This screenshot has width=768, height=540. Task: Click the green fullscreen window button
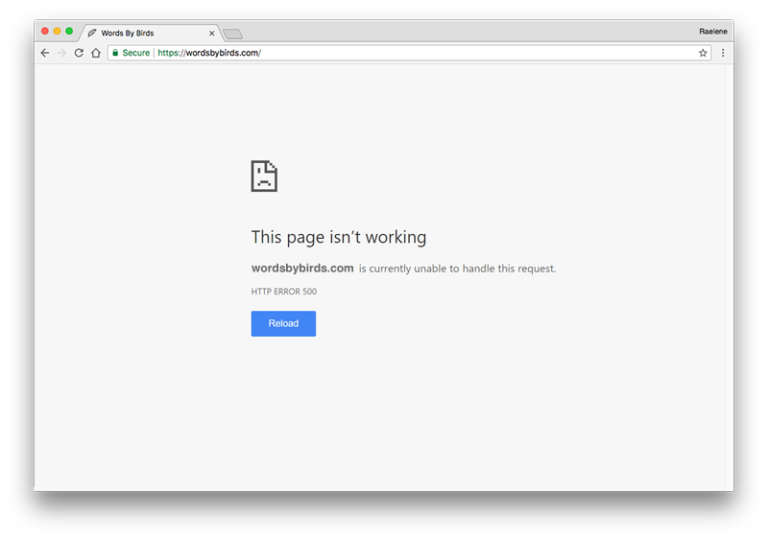[x=70, y=31]
